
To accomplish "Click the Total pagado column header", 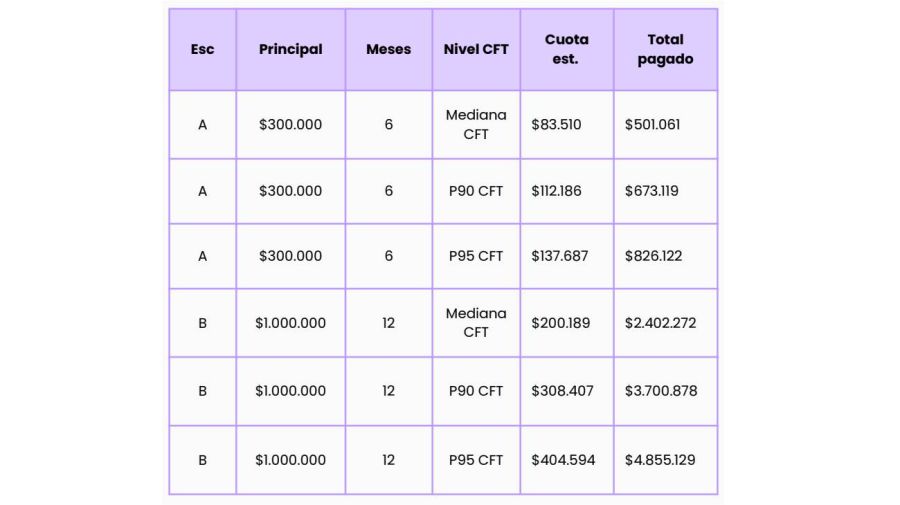I will coord(665,49).
